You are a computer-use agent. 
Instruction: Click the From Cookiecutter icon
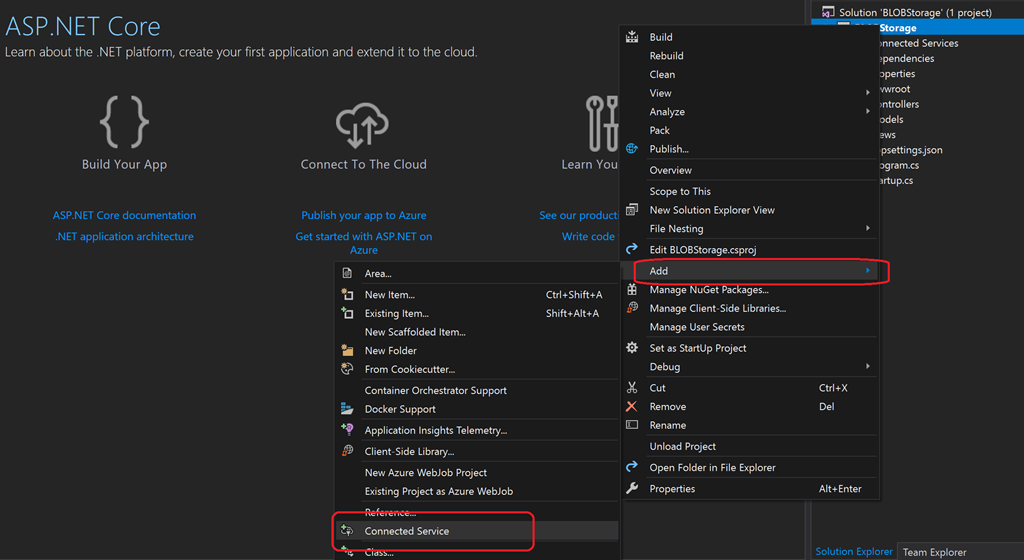click(x=347, y=369)
